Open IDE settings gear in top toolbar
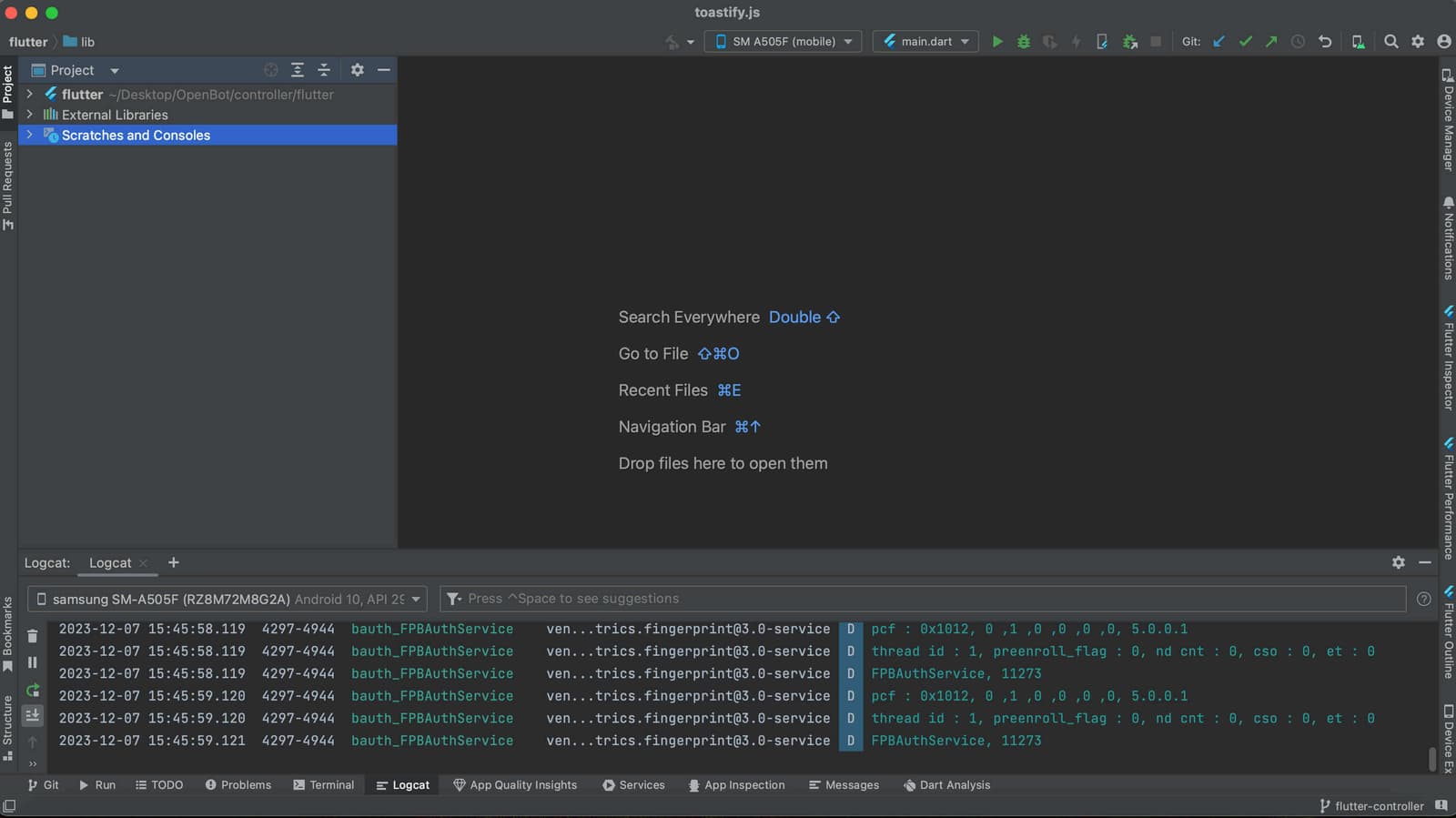Viewport: 1456px width, 818px height. (x=1418, y=42)
